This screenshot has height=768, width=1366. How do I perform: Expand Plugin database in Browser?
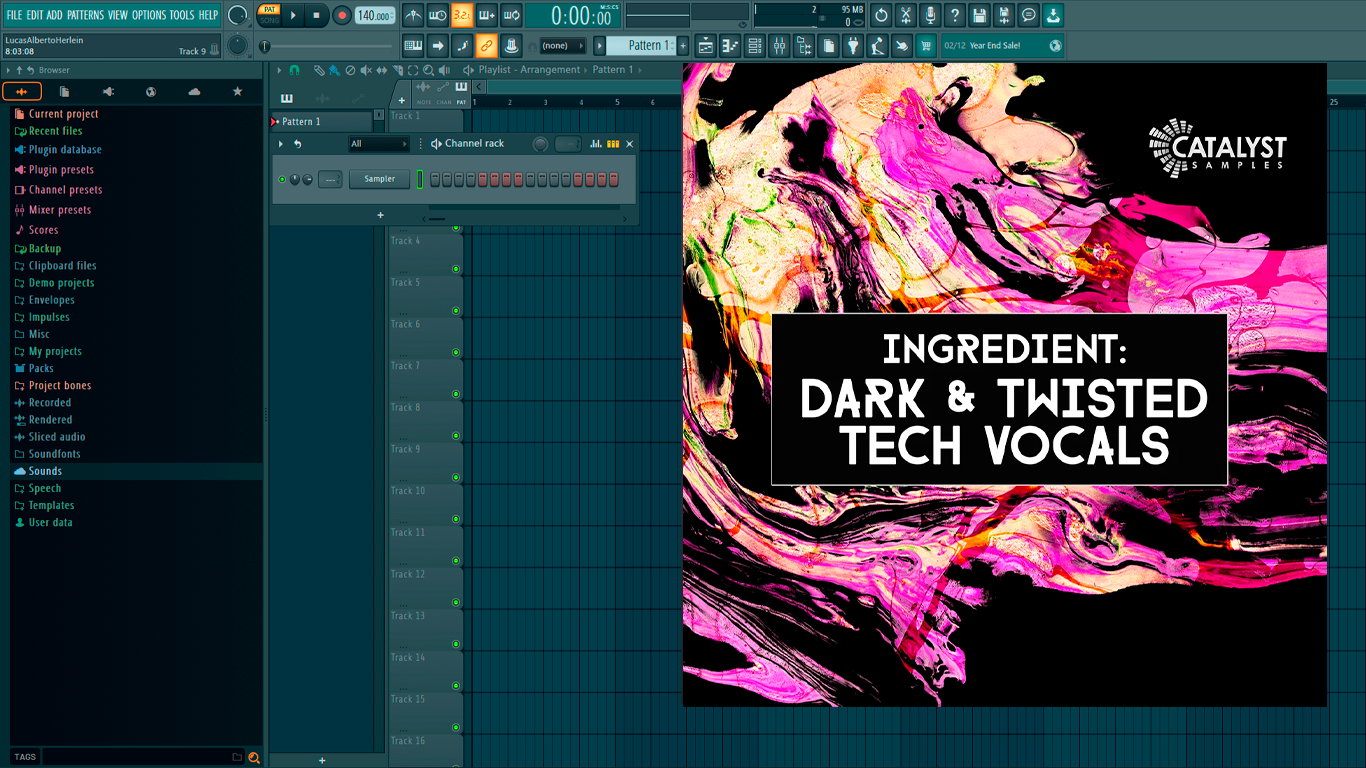click(65, 150)
